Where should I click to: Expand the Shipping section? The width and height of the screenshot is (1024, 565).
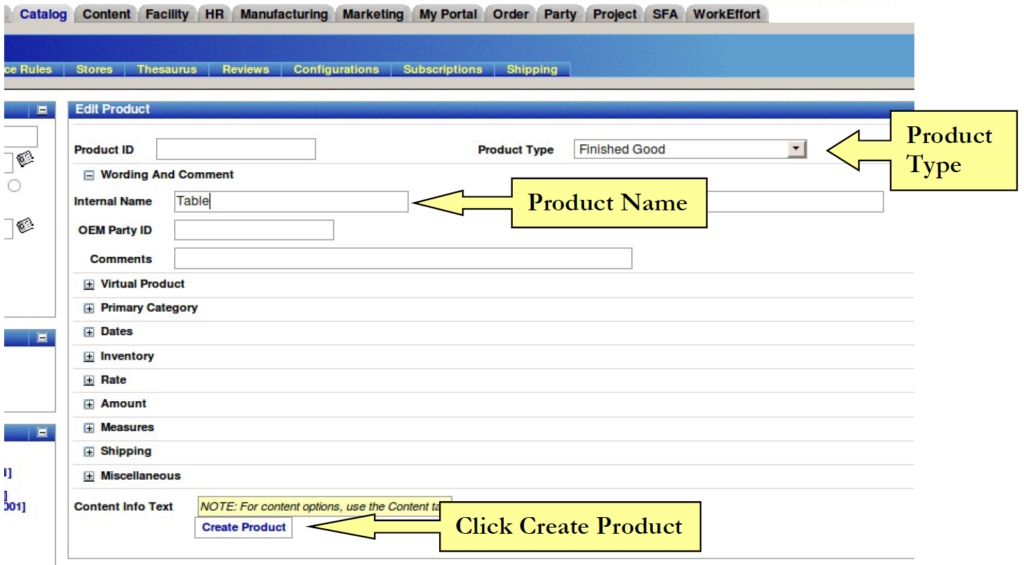click(x=89, y=452)
